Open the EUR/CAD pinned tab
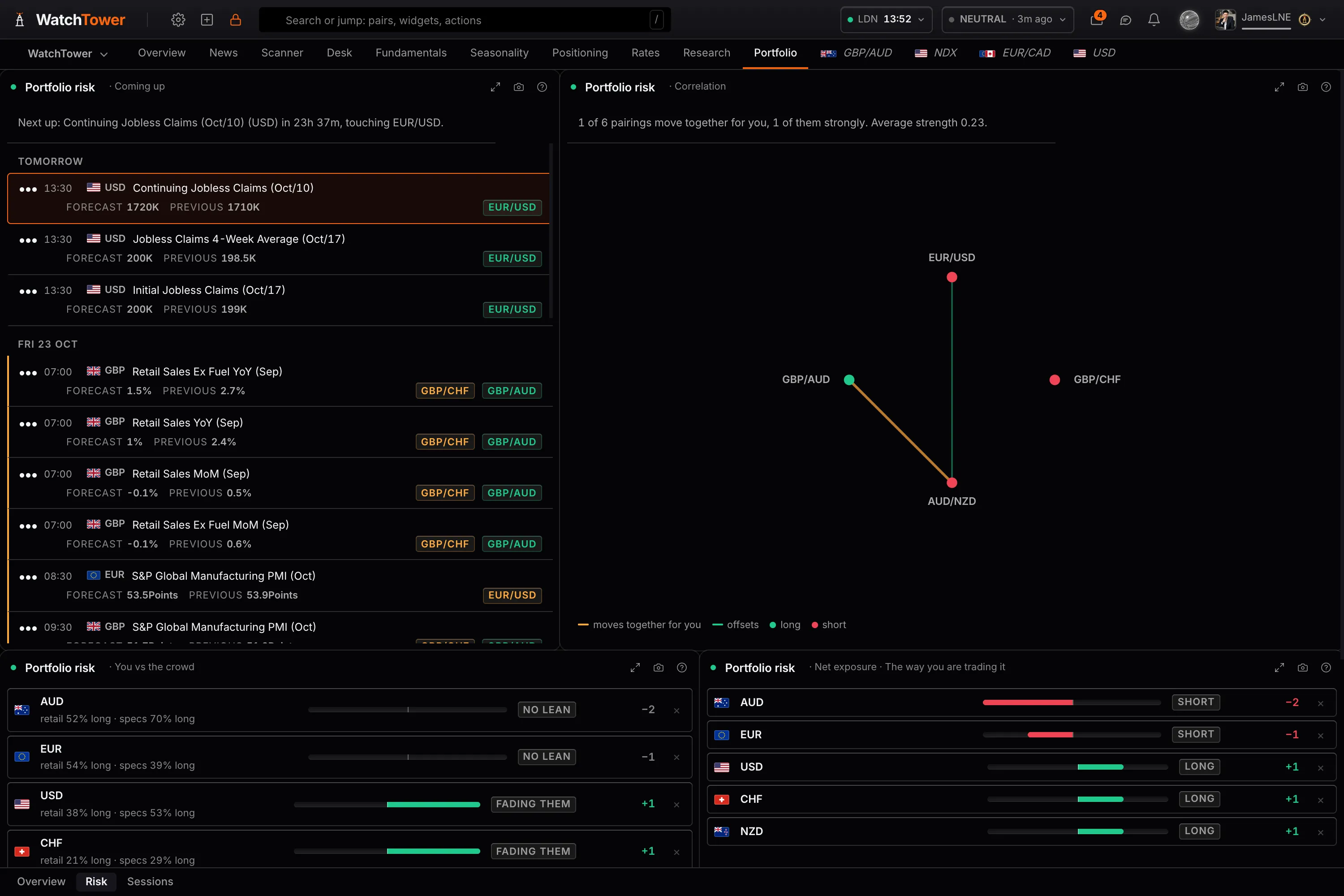Screen dimensions: 1344x896 1015,52
